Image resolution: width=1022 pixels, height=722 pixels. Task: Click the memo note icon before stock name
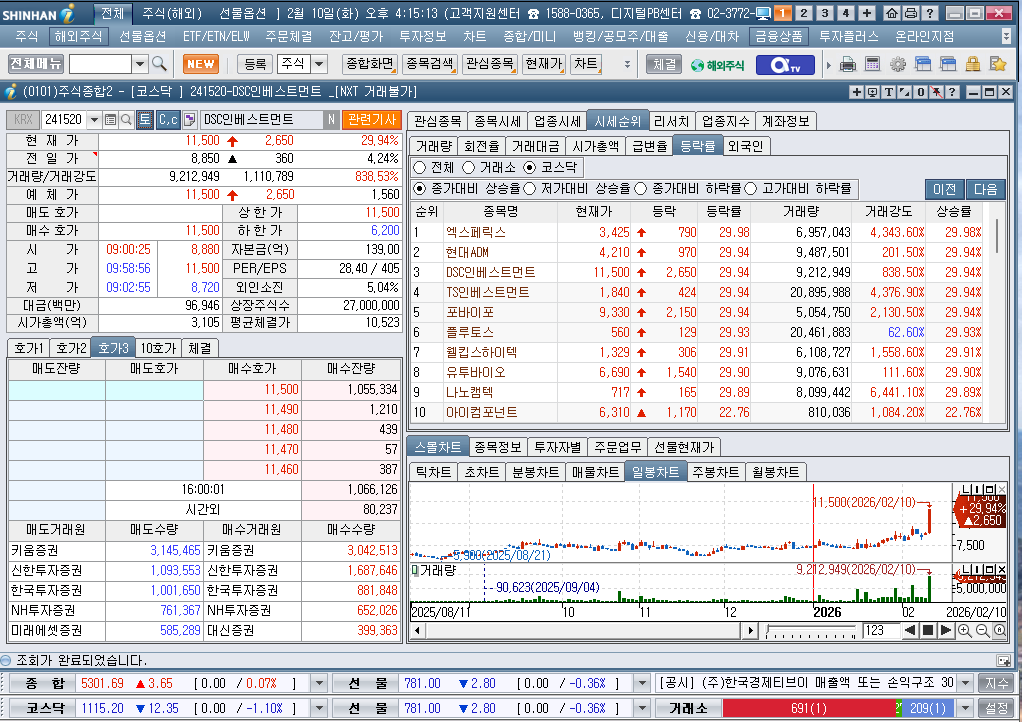tap(189, 119)
